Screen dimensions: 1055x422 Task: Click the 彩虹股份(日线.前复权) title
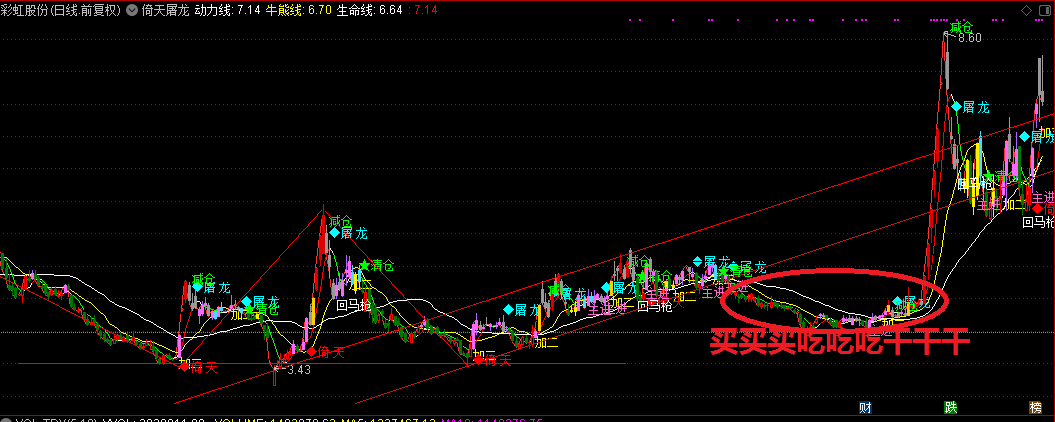coord(61,10)
